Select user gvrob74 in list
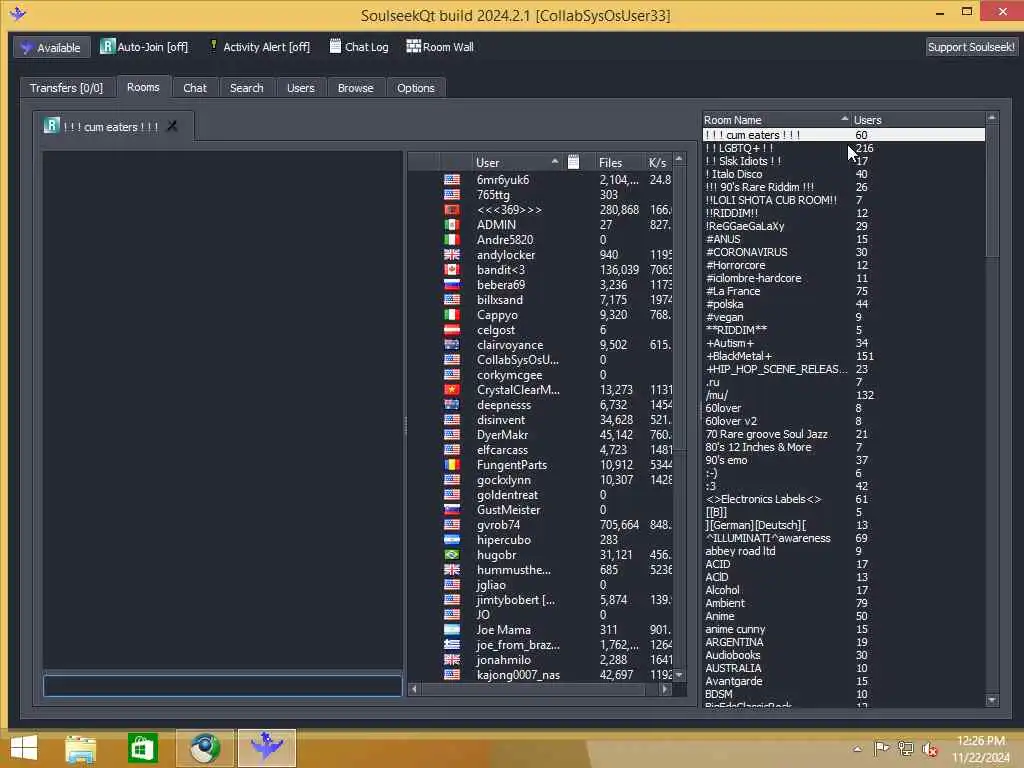 [498, 525]
